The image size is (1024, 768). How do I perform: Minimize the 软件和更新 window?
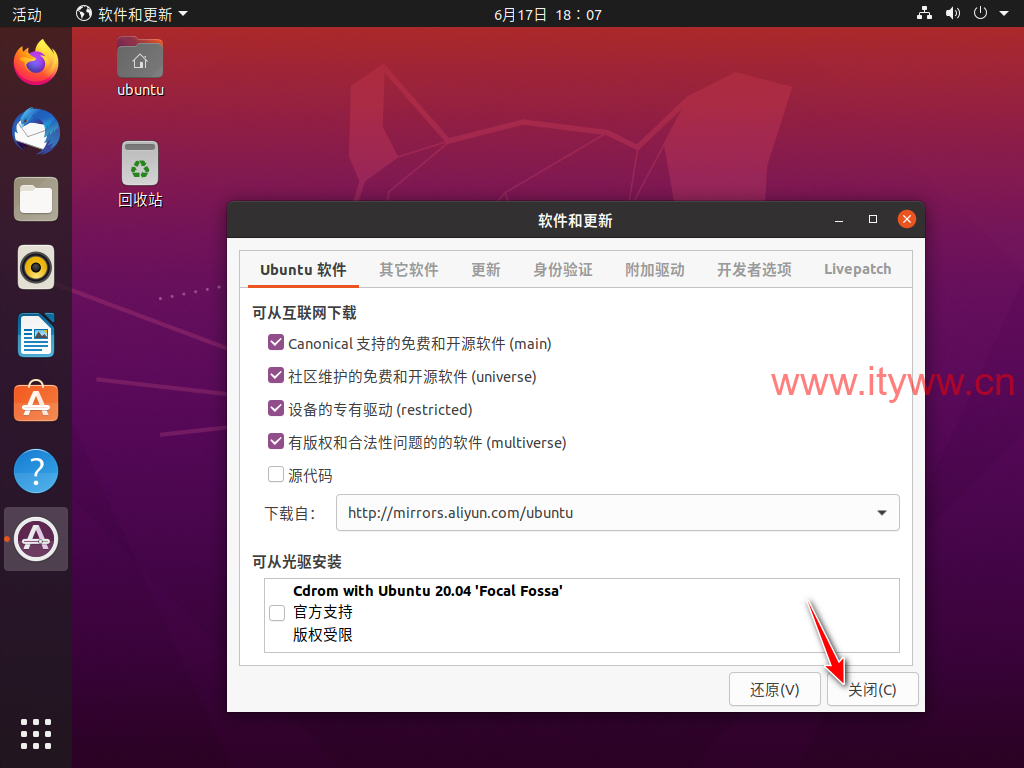point(839,220)
